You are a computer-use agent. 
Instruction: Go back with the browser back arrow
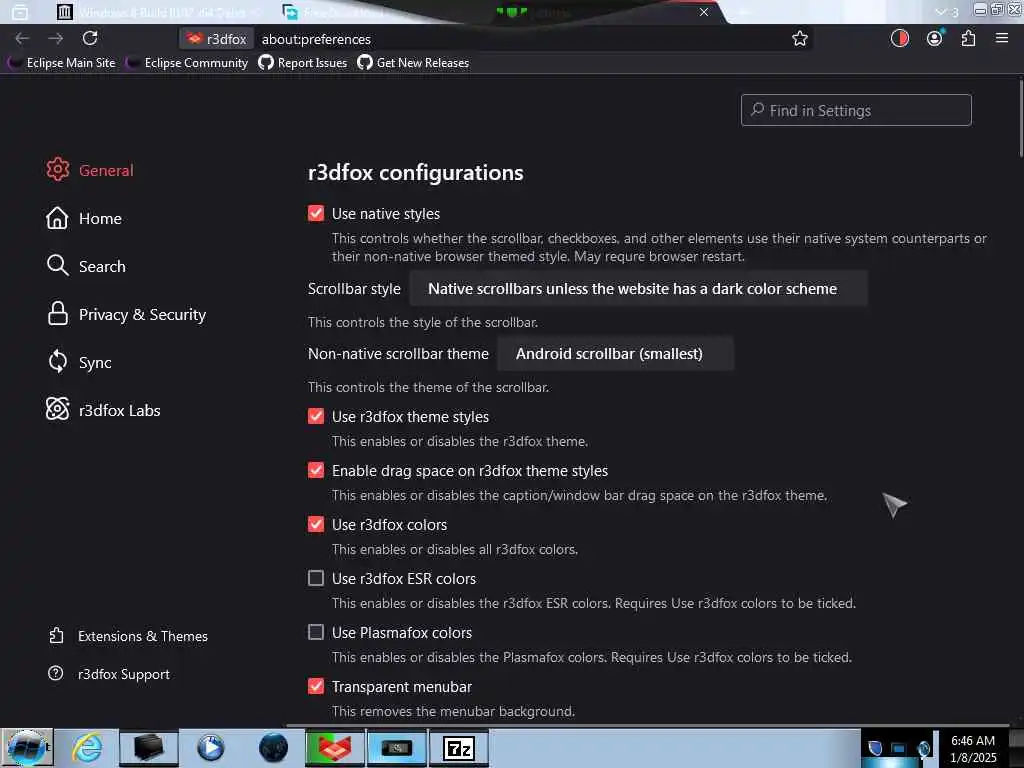click(x=22, y=39)
